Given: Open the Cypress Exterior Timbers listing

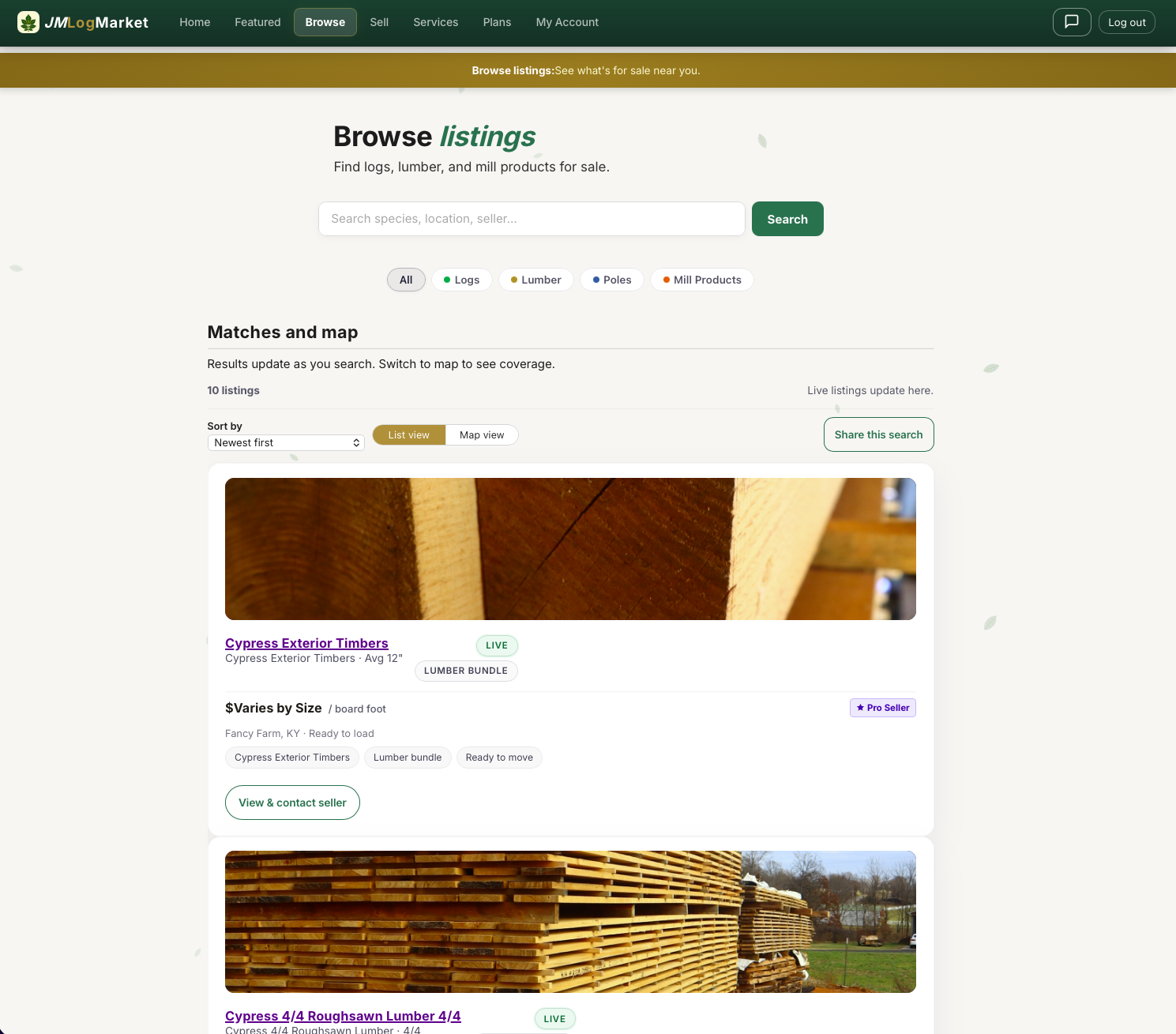Looking at the screenshot, I should pyautogui.click(x=306, y=643).
